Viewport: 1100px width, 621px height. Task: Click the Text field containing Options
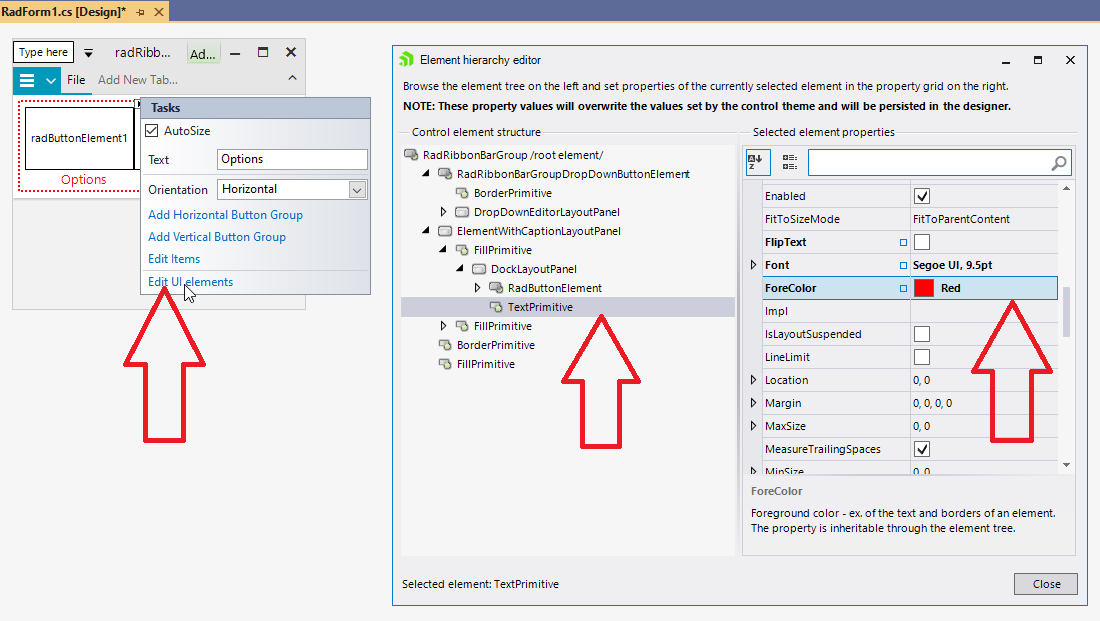pyautogui.click(x=292, y=159)
